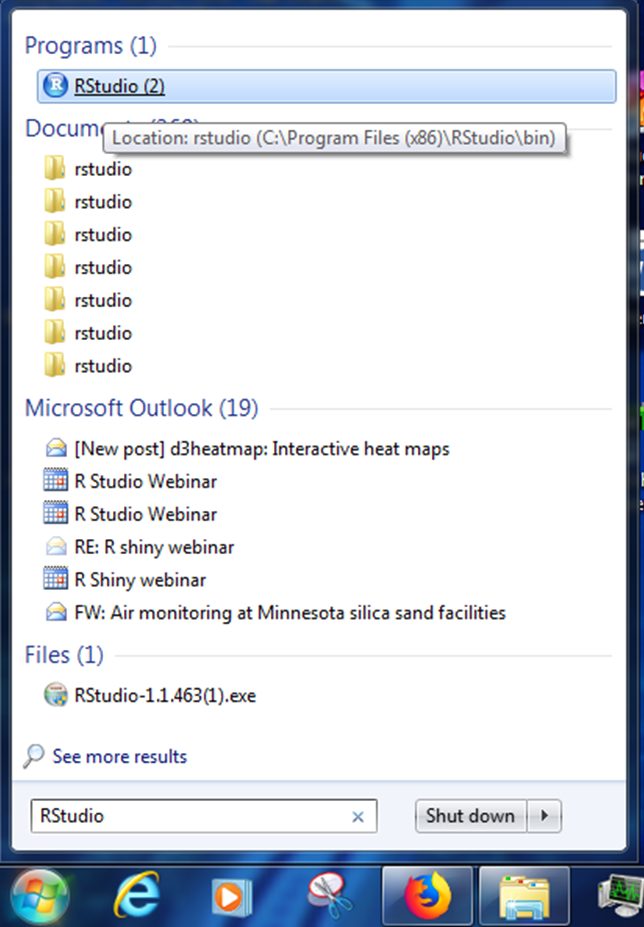The image size is (644, 927).
Task: Open the d3heatmap Interactive heat maps email
Action: click(x=261, y=449)
